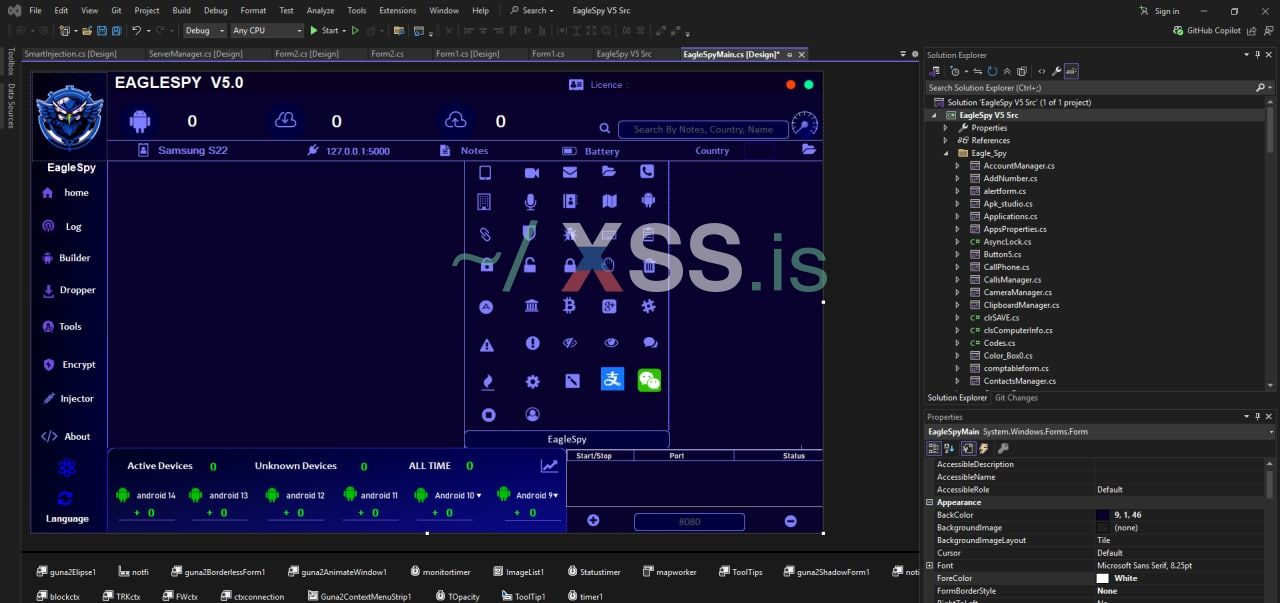Click the Search Solution Explorer field

pyautogui.click(x=1090, y=88)
